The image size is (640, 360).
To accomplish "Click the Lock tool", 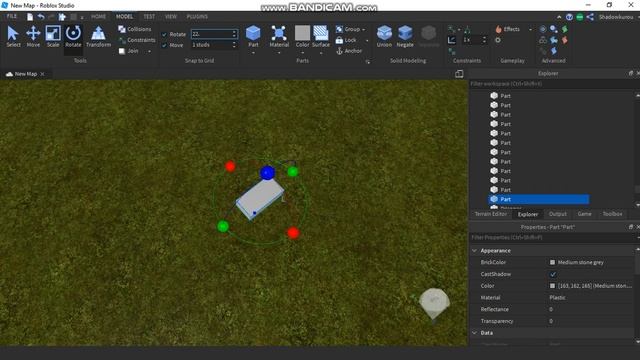I will 346,40.
